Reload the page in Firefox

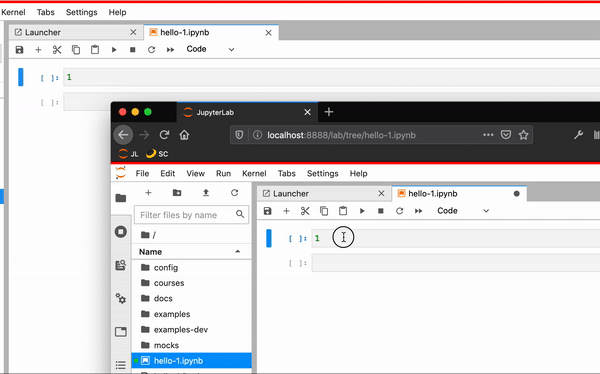click(164, 135)
